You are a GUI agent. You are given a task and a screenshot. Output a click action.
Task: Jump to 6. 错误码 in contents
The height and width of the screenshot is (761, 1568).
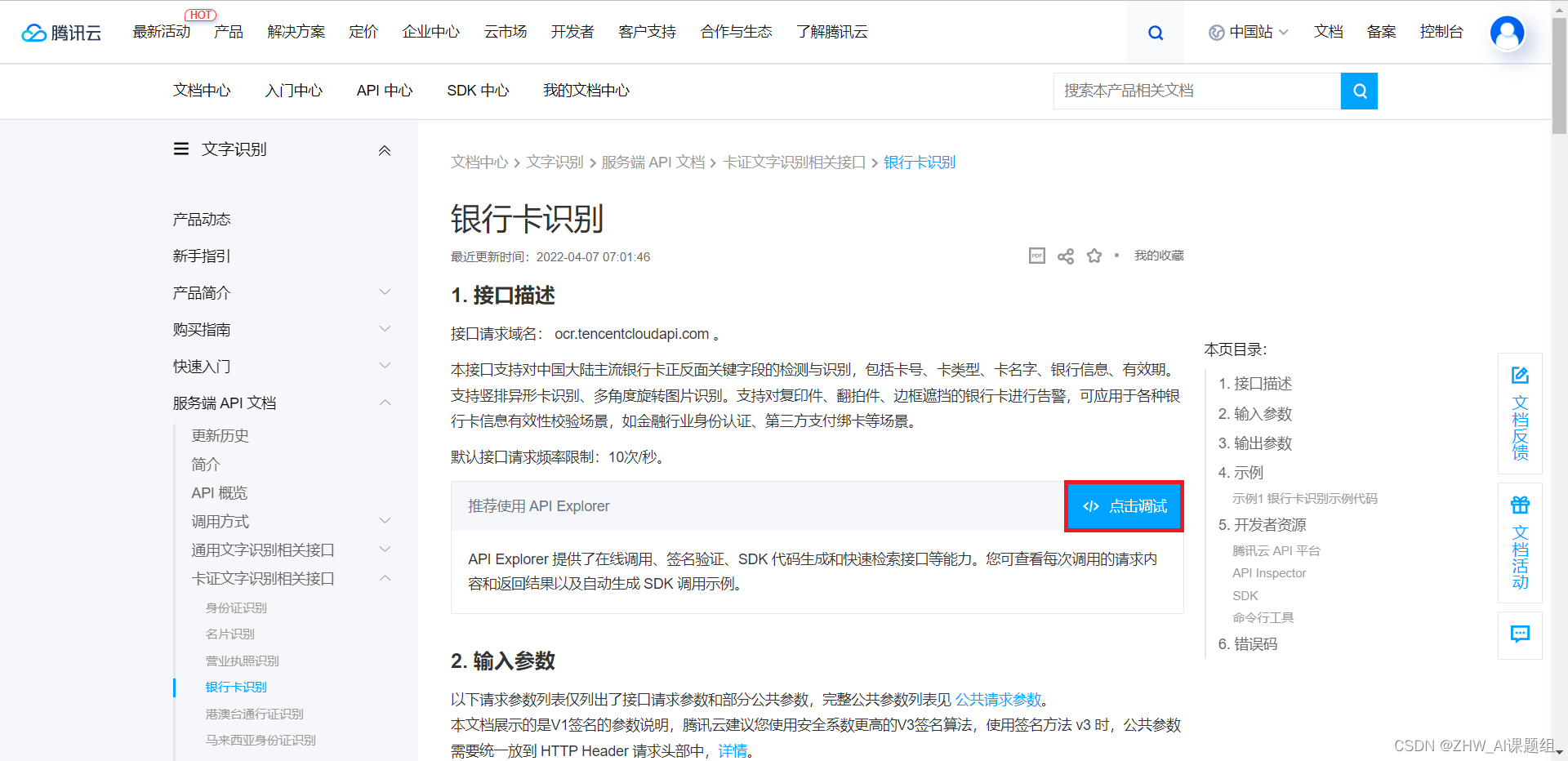click(x=1248, y=644)
